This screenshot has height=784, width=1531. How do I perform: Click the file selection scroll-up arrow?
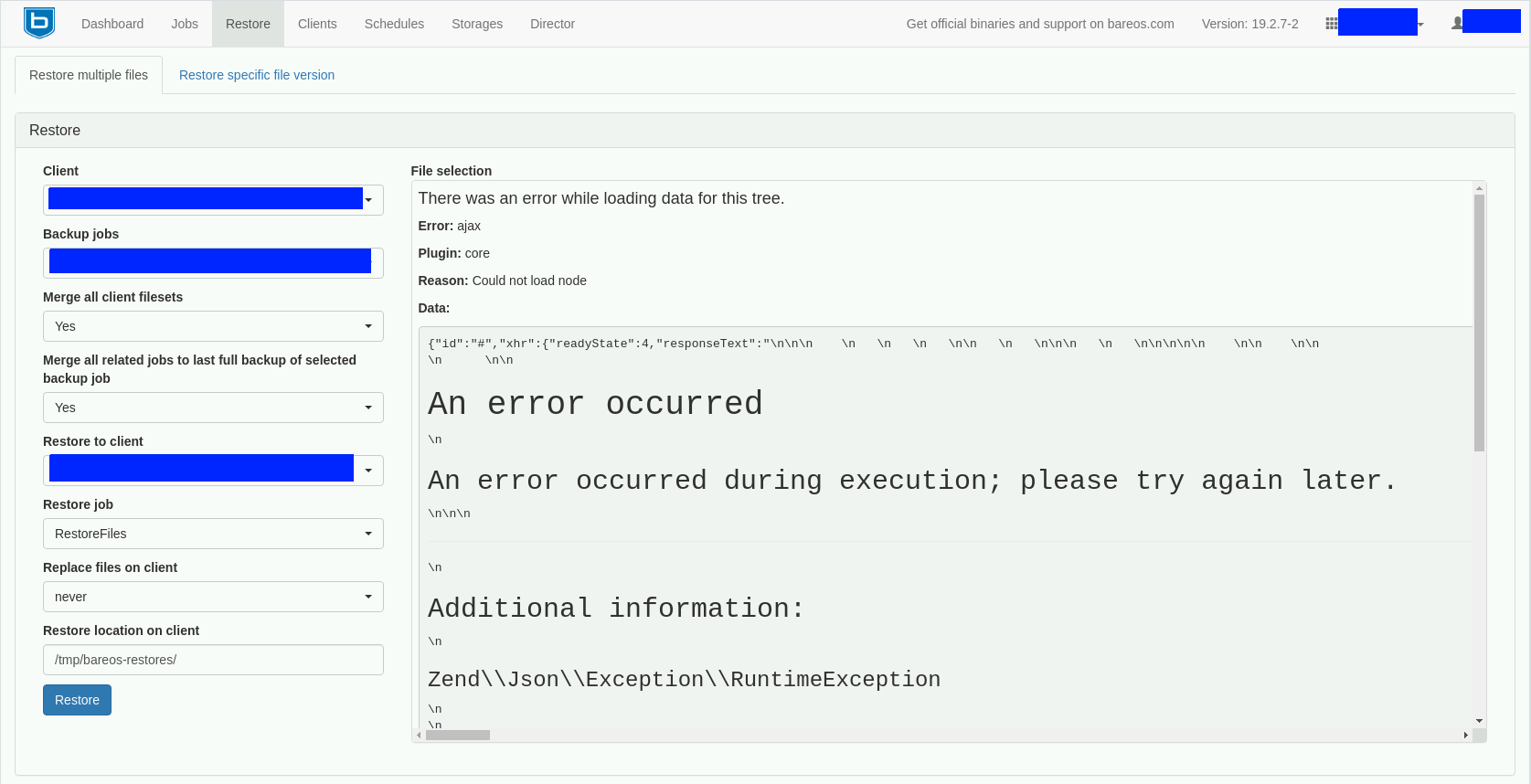click(1479, 188)
